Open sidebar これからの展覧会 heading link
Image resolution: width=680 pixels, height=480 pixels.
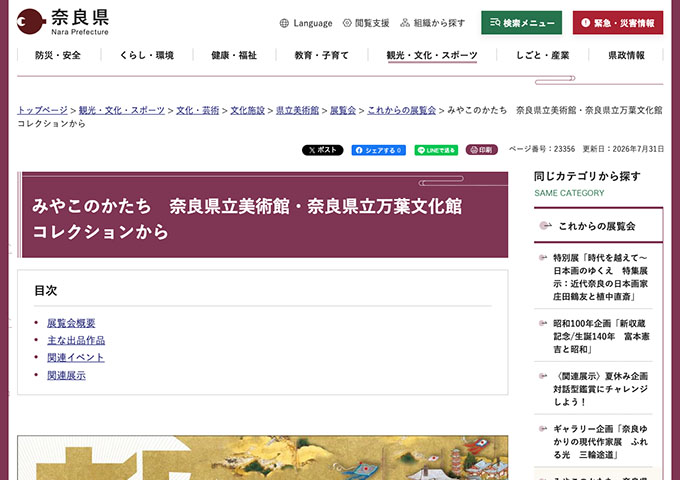point(598,226)
